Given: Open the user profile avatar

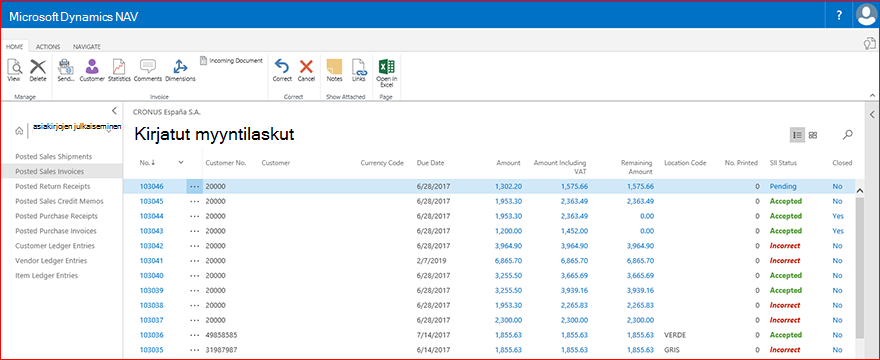Looking at the screenshot, I should 866,15.
